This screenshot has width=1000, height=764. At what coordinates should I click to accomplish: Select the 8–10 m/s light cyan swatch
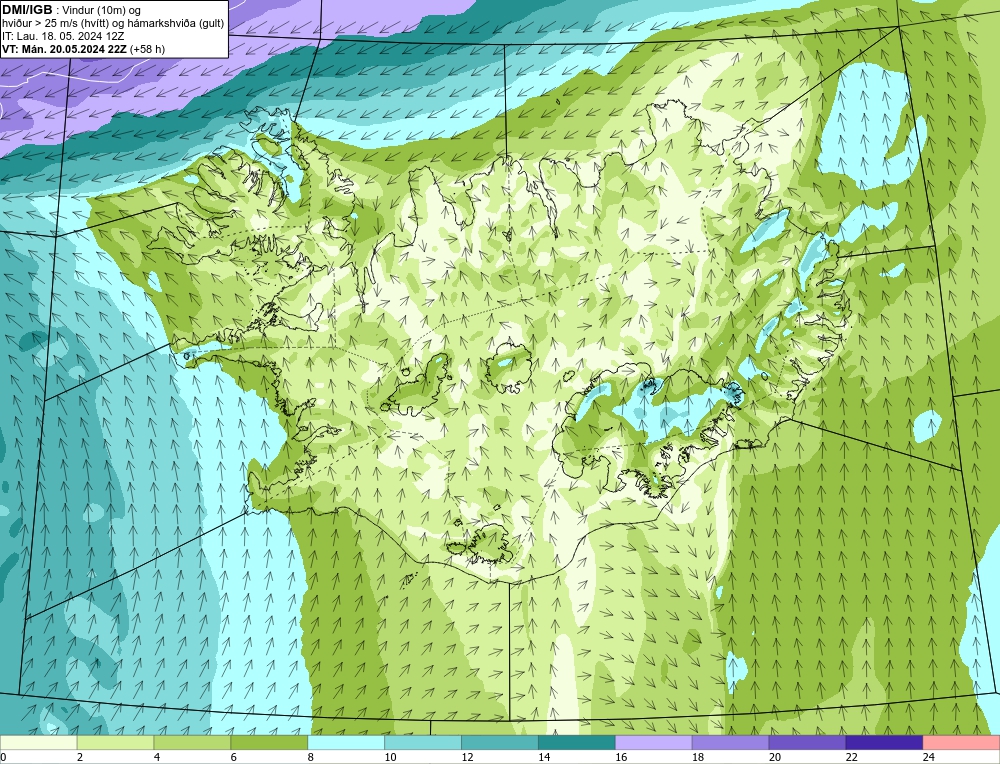346,742
